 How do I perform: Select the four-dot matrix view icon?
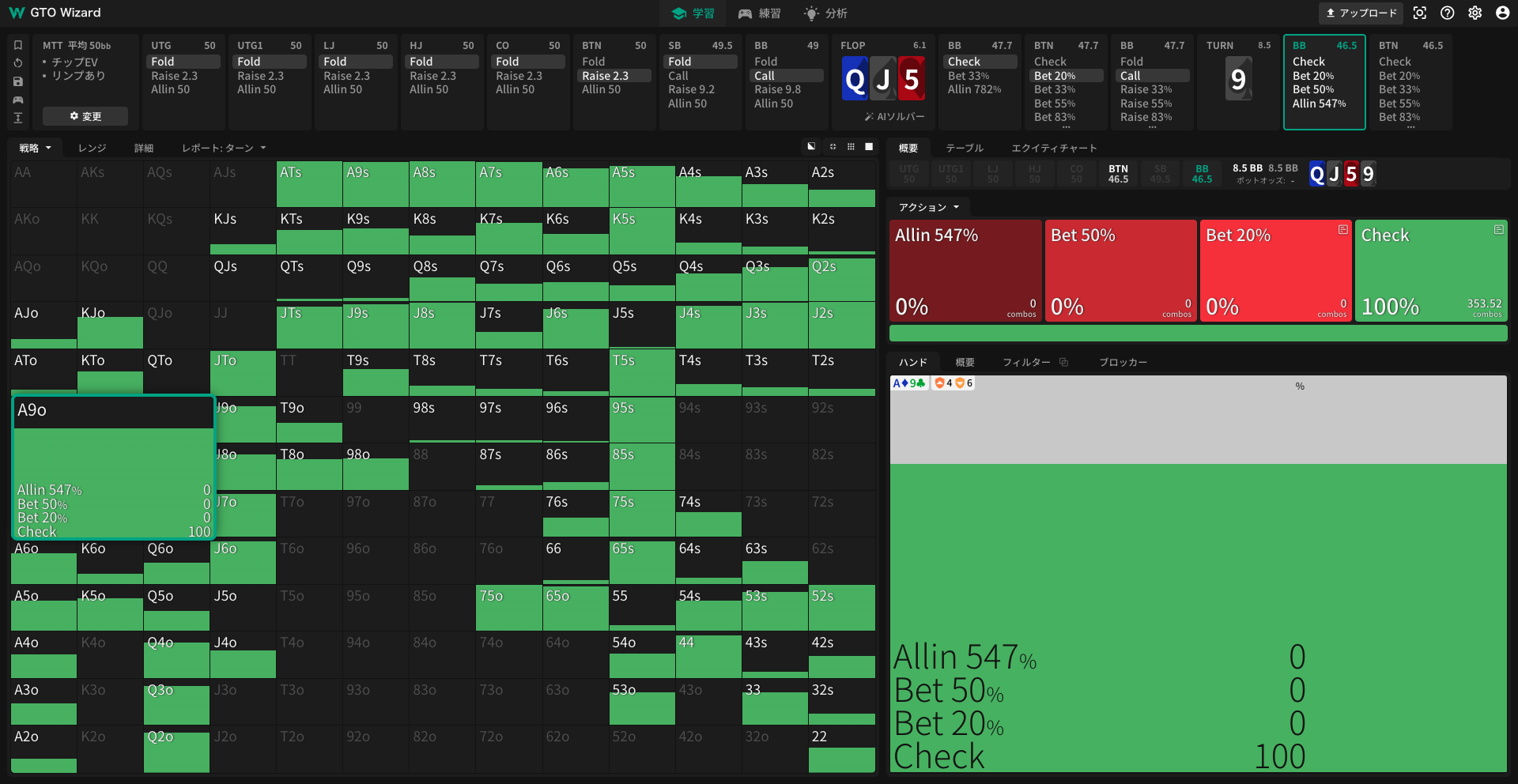point(833,146)
